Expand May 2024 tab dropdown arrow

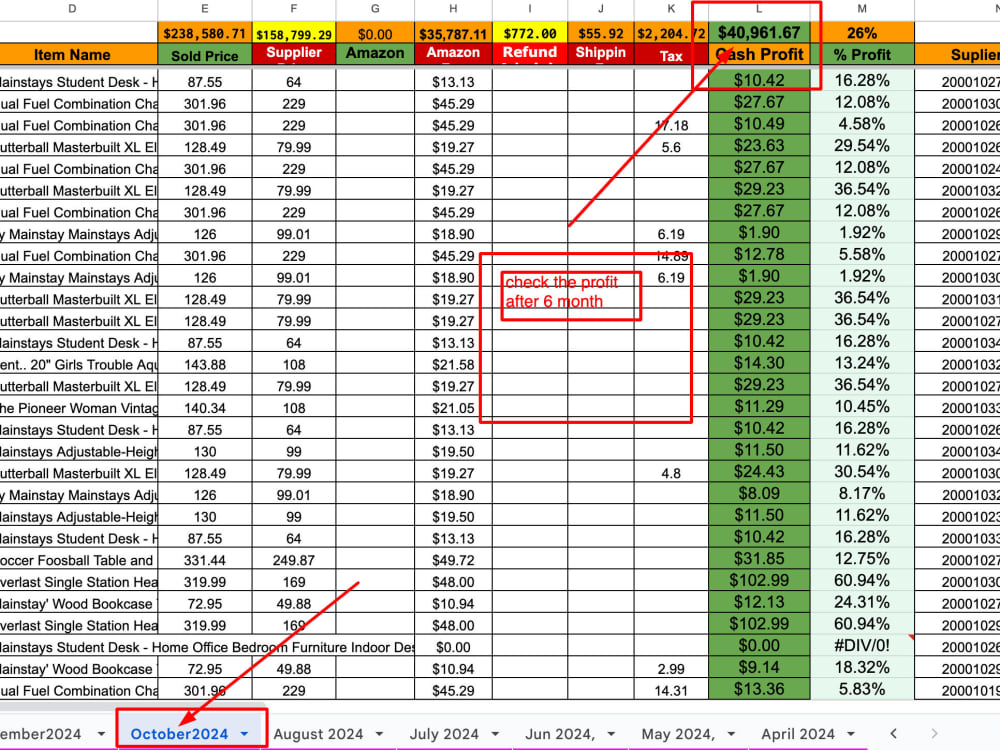(x=731, y=734)
